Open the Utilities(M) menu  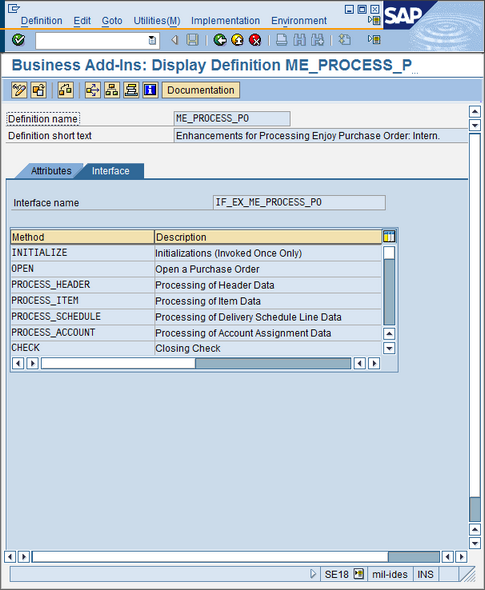tap(157, 21)
